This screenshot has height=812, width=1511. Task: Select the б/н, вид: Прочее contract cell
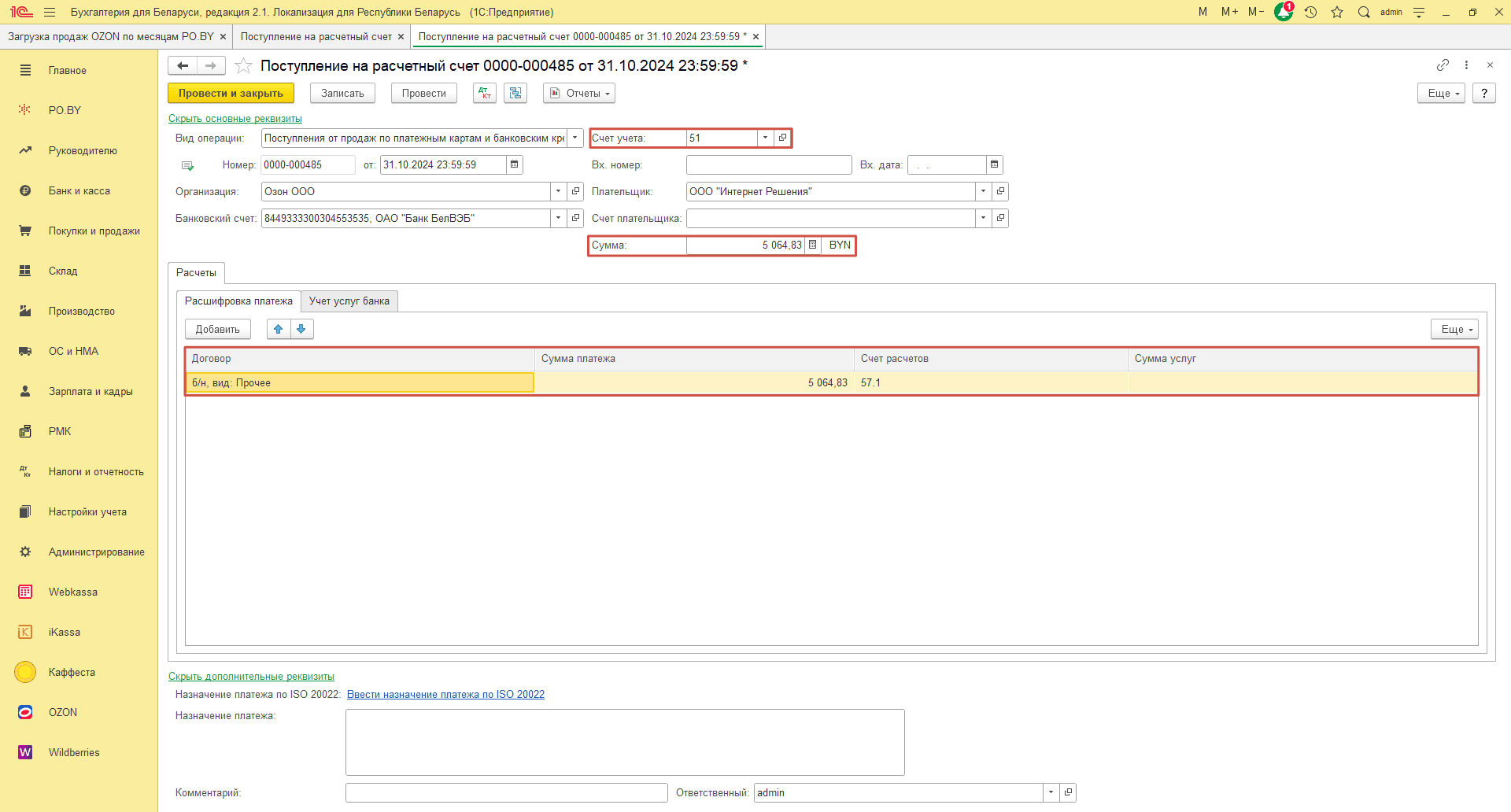pos(360,382)
